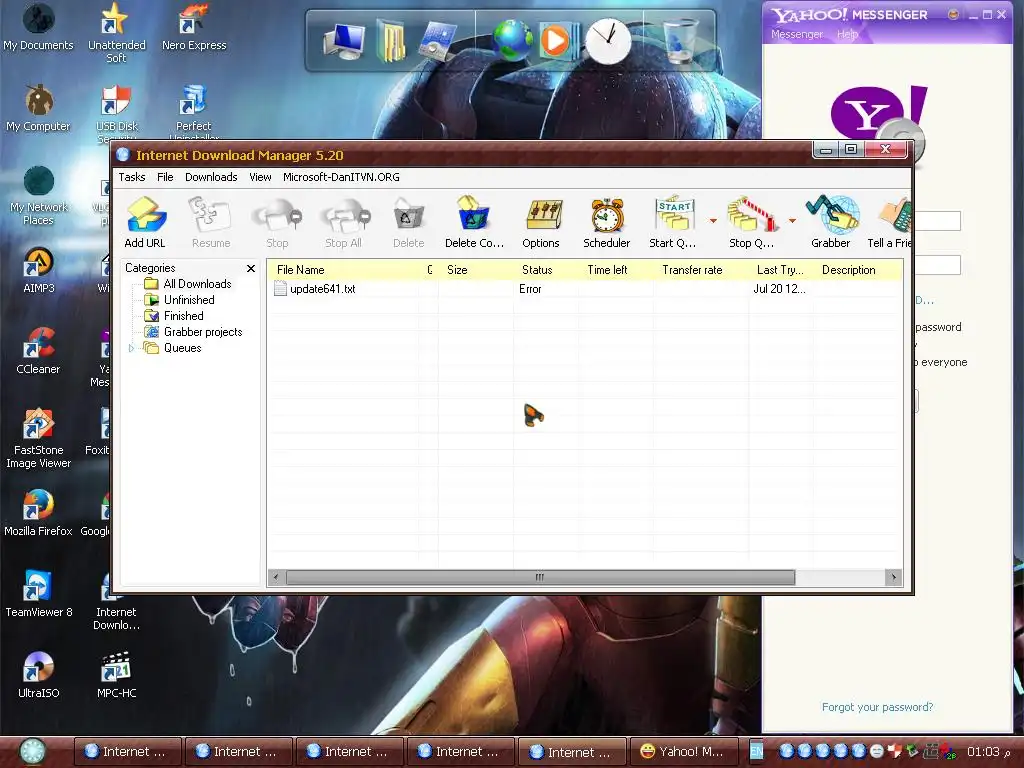The image size is (1024, 768).
Task: Expand the Queues tree node
Action: [x=131, y=348]
